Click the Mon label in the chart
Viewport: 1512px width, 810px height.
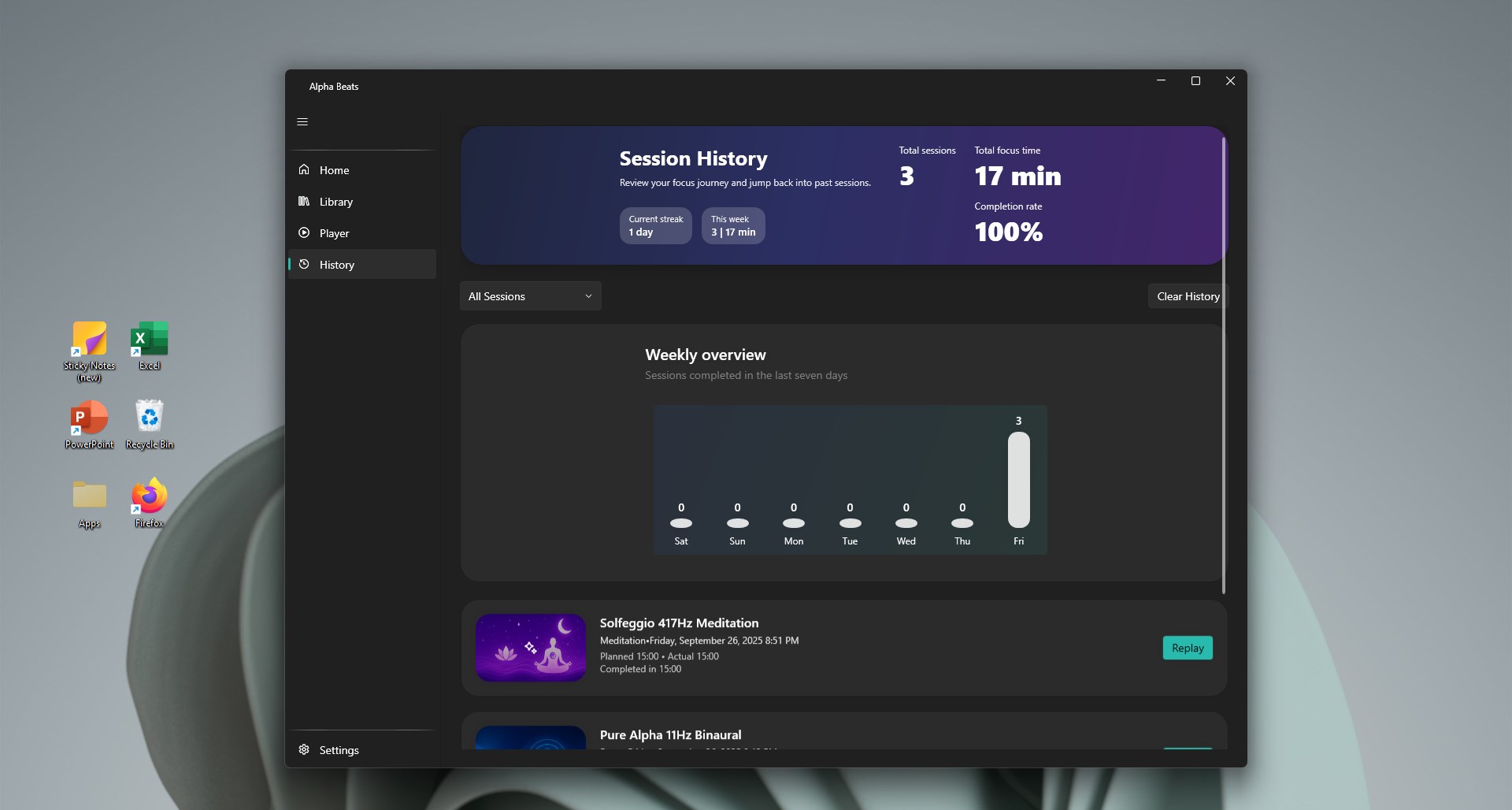click(794, 541)
